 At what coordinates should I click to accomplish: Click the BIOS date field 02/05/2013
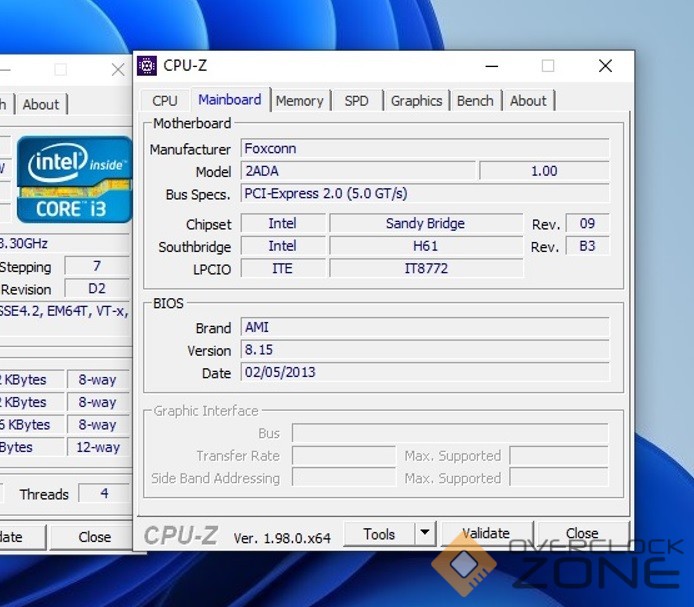[x=424, y=373]
